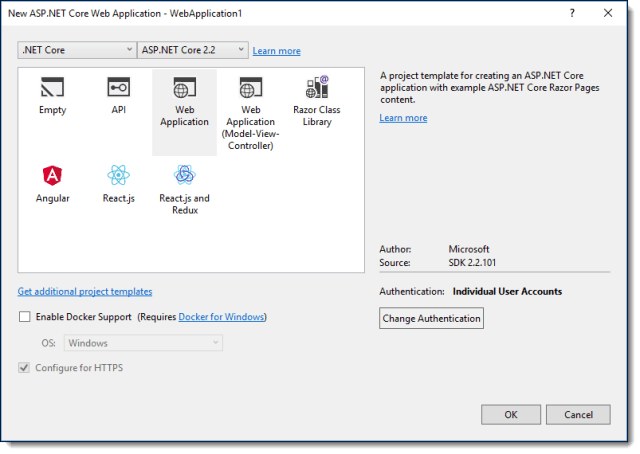Click Learn more link beside version dropdown
Screen dimensions: 640x454
276,51
